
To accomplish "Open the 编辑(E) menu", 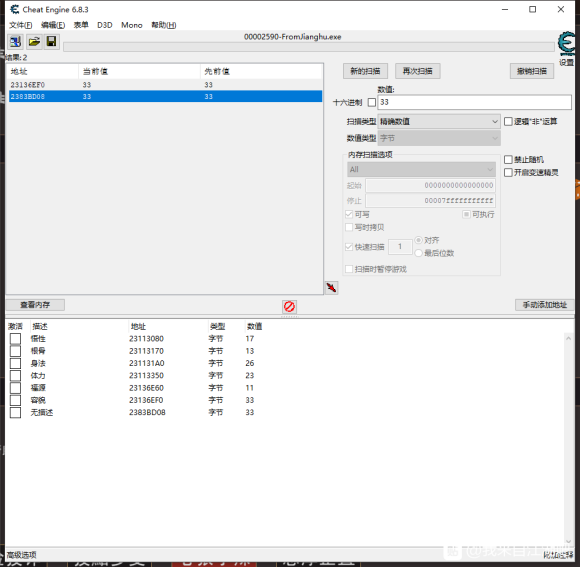I will (x=53, y=25).
